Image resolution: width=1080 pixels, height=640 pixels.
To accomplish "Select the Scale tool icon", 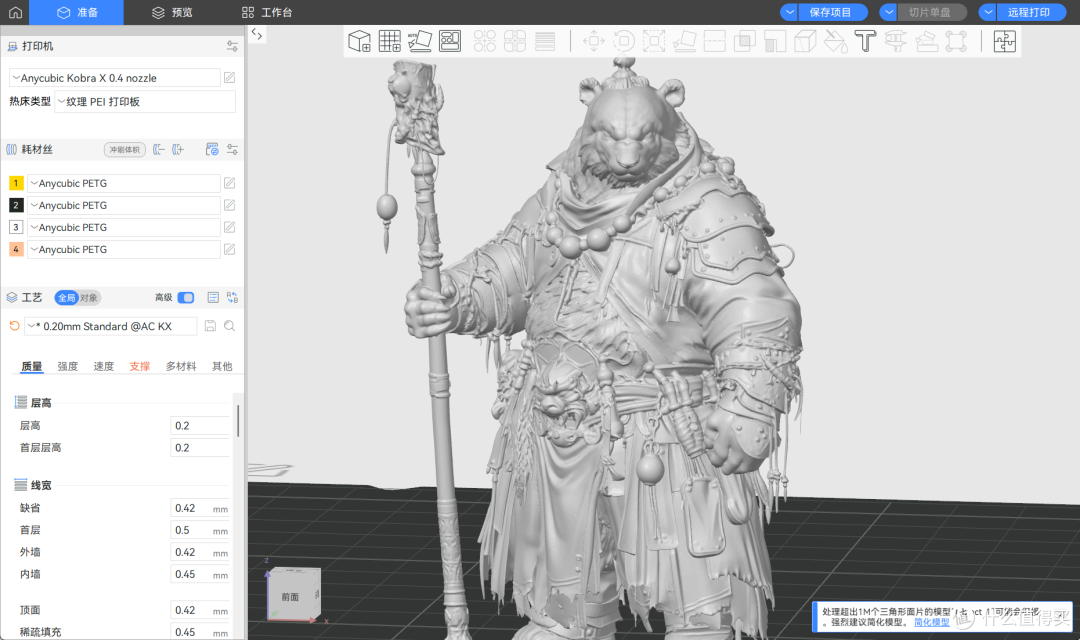I will [x=654, y=41].
